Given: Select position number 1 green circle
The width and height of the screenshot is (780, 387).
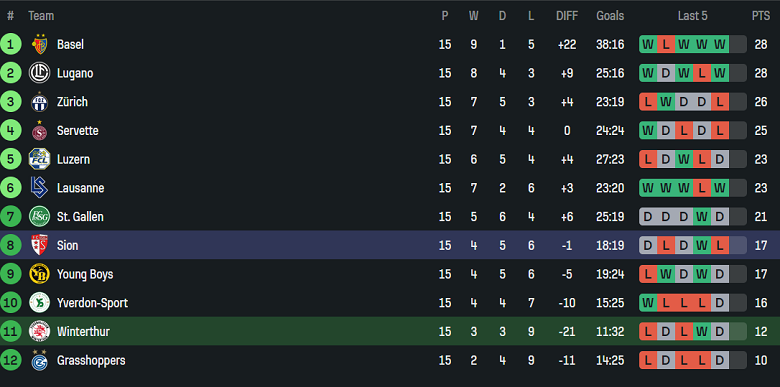Looking at the screenshot, I should pyautogui.click(x=10, y=45).
